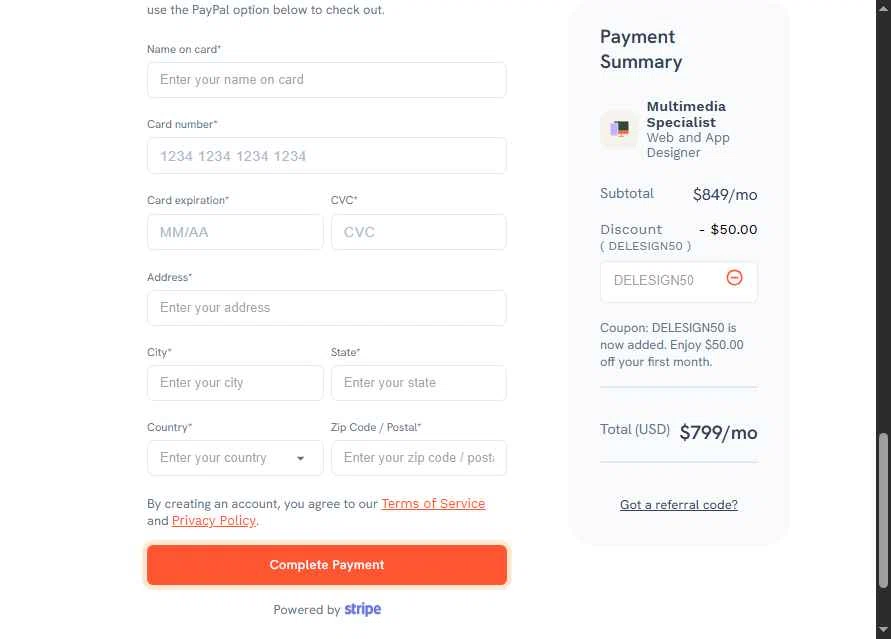Click the Stripe logo

363,609
